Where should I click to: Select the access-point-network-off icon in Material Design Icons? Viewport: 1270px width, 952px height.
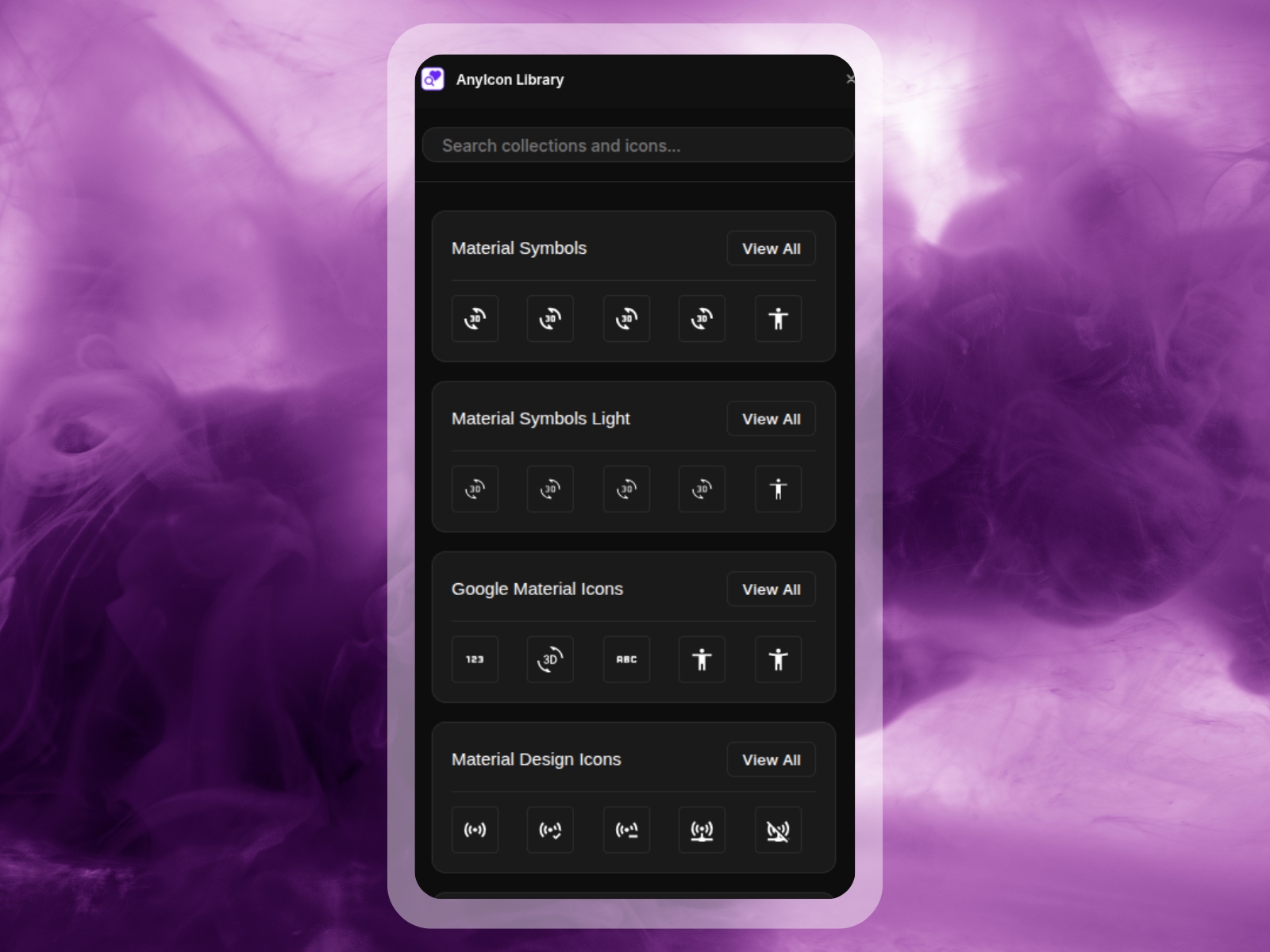coord(778,830)
